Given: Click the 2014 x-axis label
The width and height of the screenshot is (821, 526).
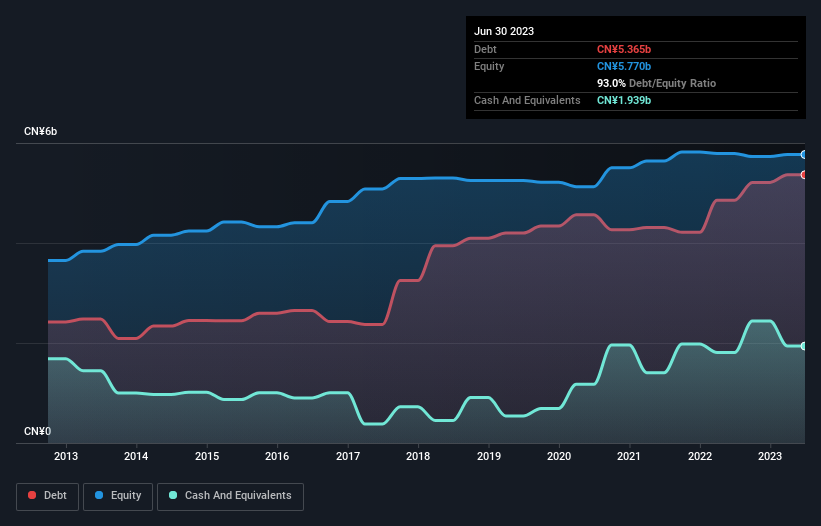Looking at the screenshot, I should pyautogui.click(x=136, y=456).
